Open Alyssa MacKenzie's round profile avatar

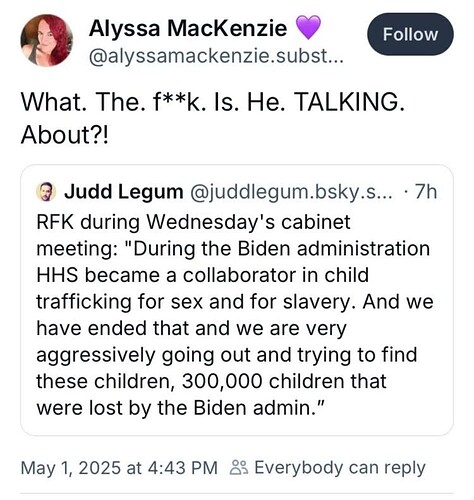[x=47, y=40]
